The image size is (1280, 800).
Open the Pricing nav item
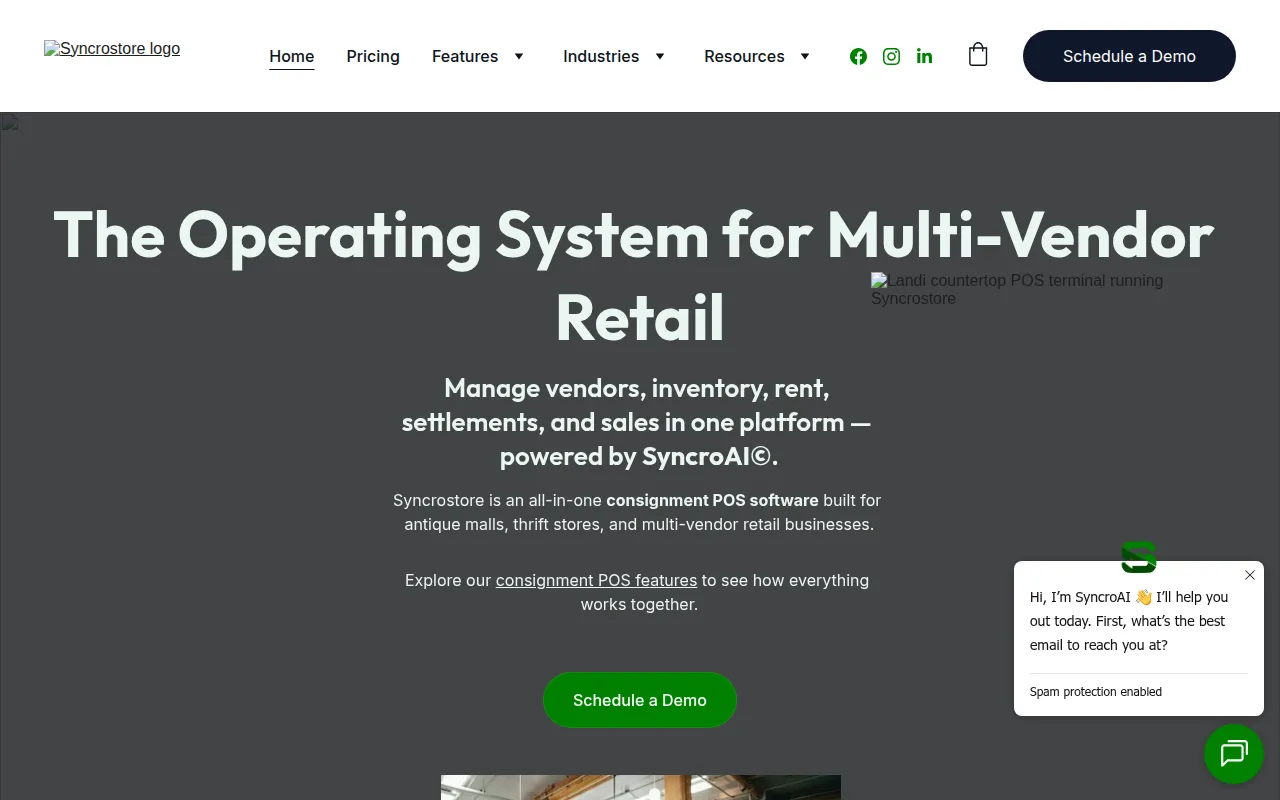tap(373, 56)
